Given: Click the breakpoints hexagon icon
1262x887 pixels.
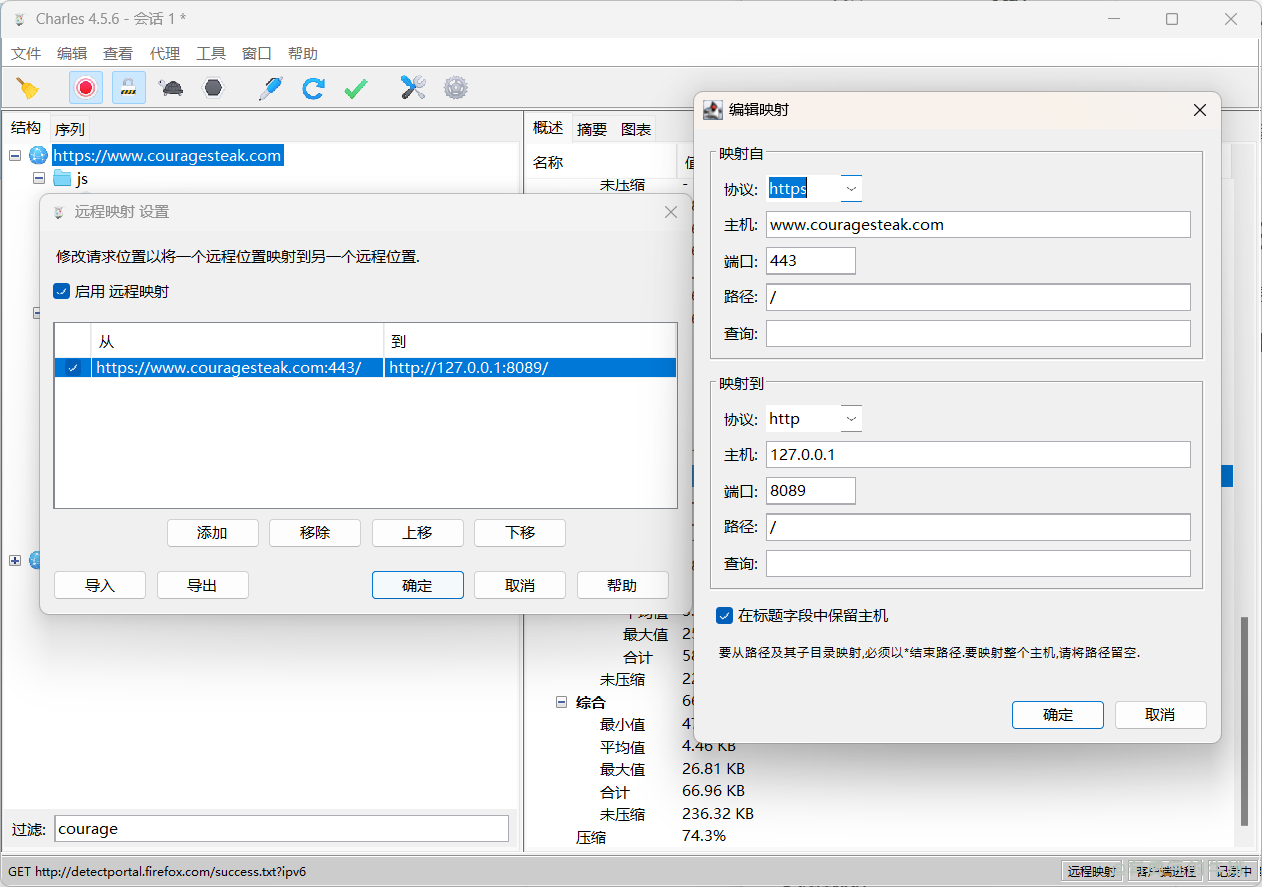Looking at the screenshot, I should coord(213,88).
